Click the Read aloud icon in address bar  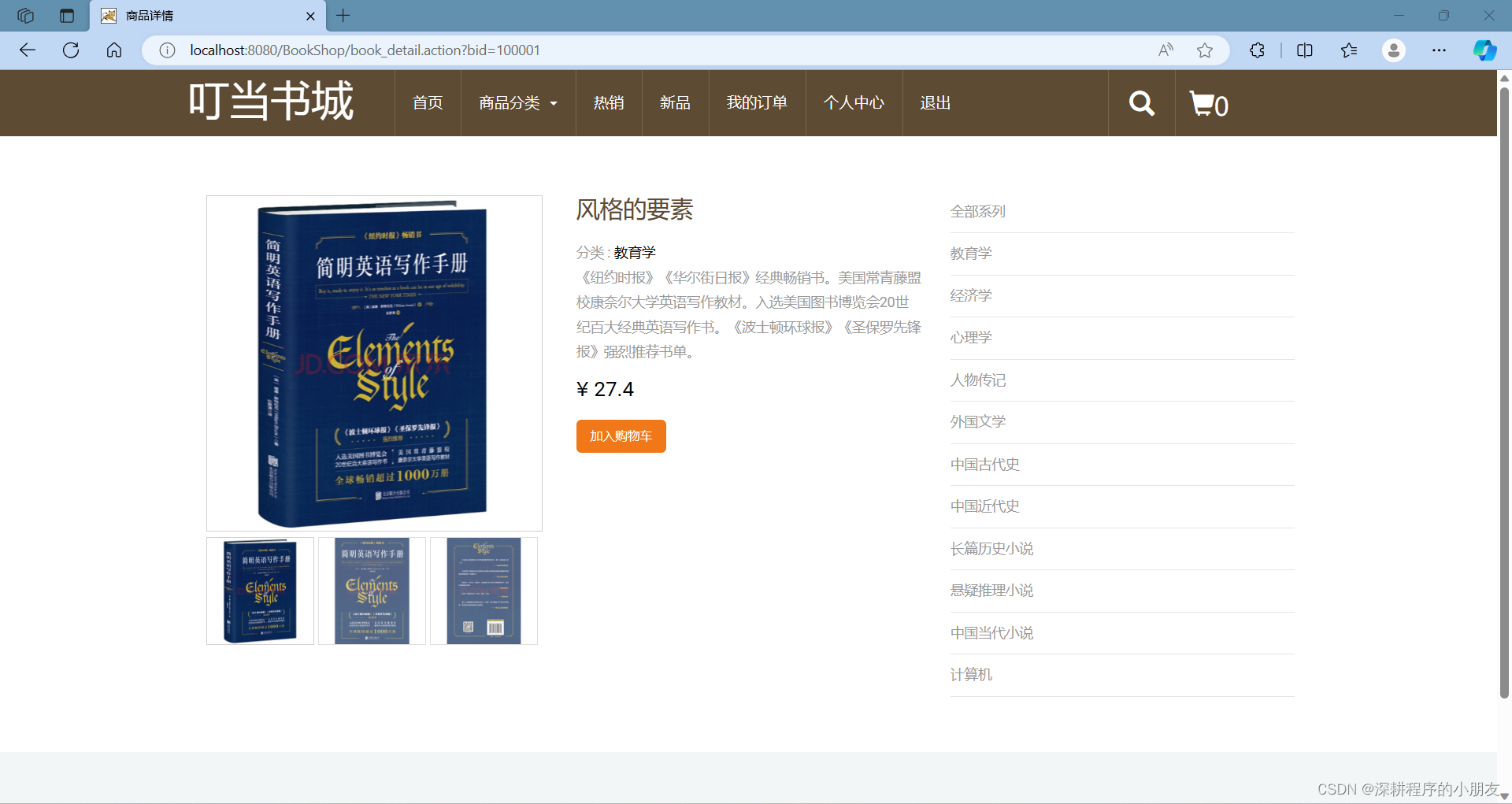(x=1165, y=50)
